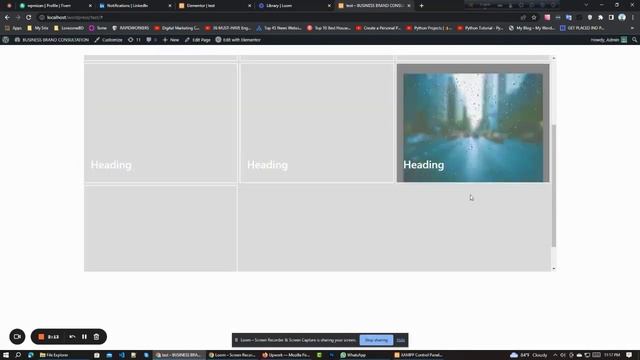This screenshot has width=640, height=360.
Task: Click Edit with Elementor
Action: (x=238, y=40)
